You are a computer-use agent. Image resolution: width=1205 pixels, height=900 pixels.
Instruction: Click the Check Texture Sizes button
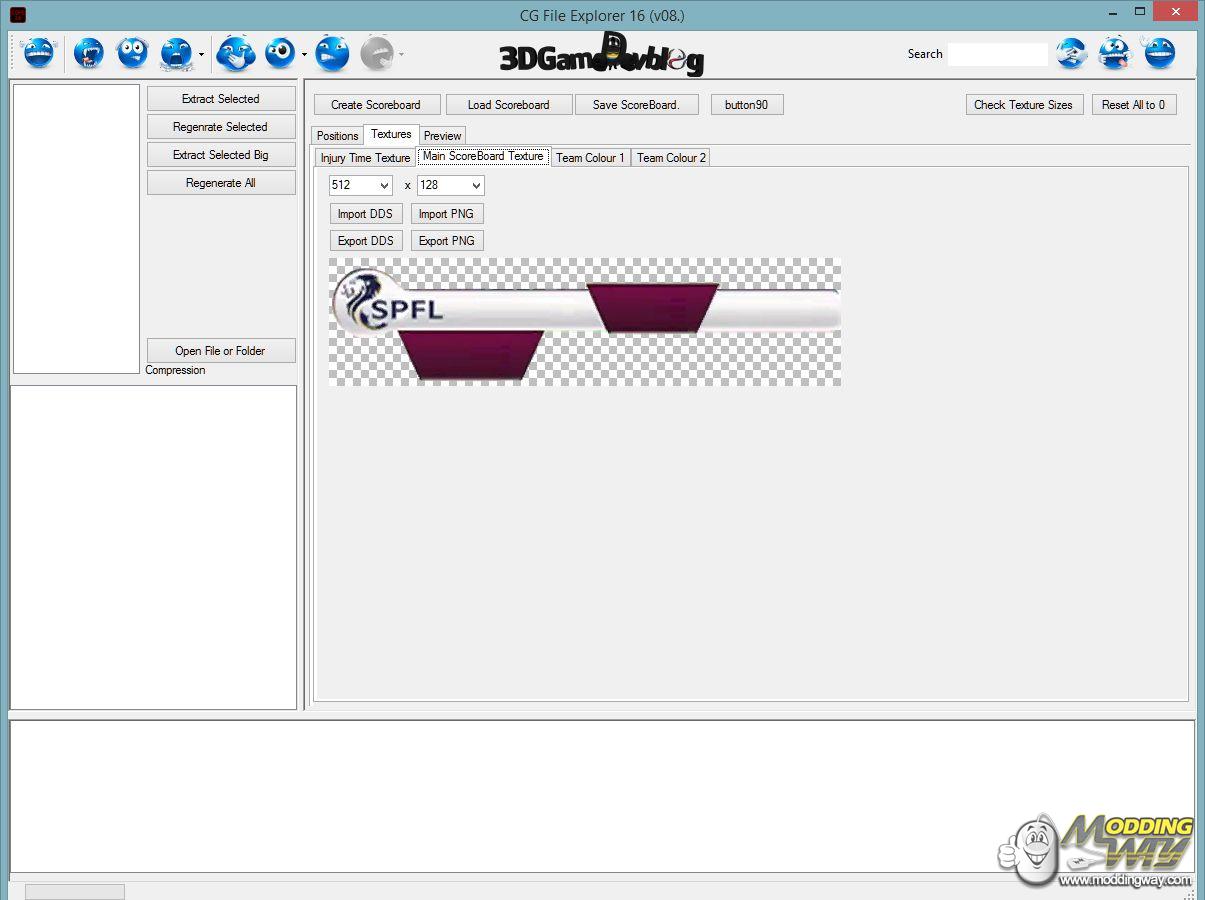pyautogui.click(x=1023, y=105)
